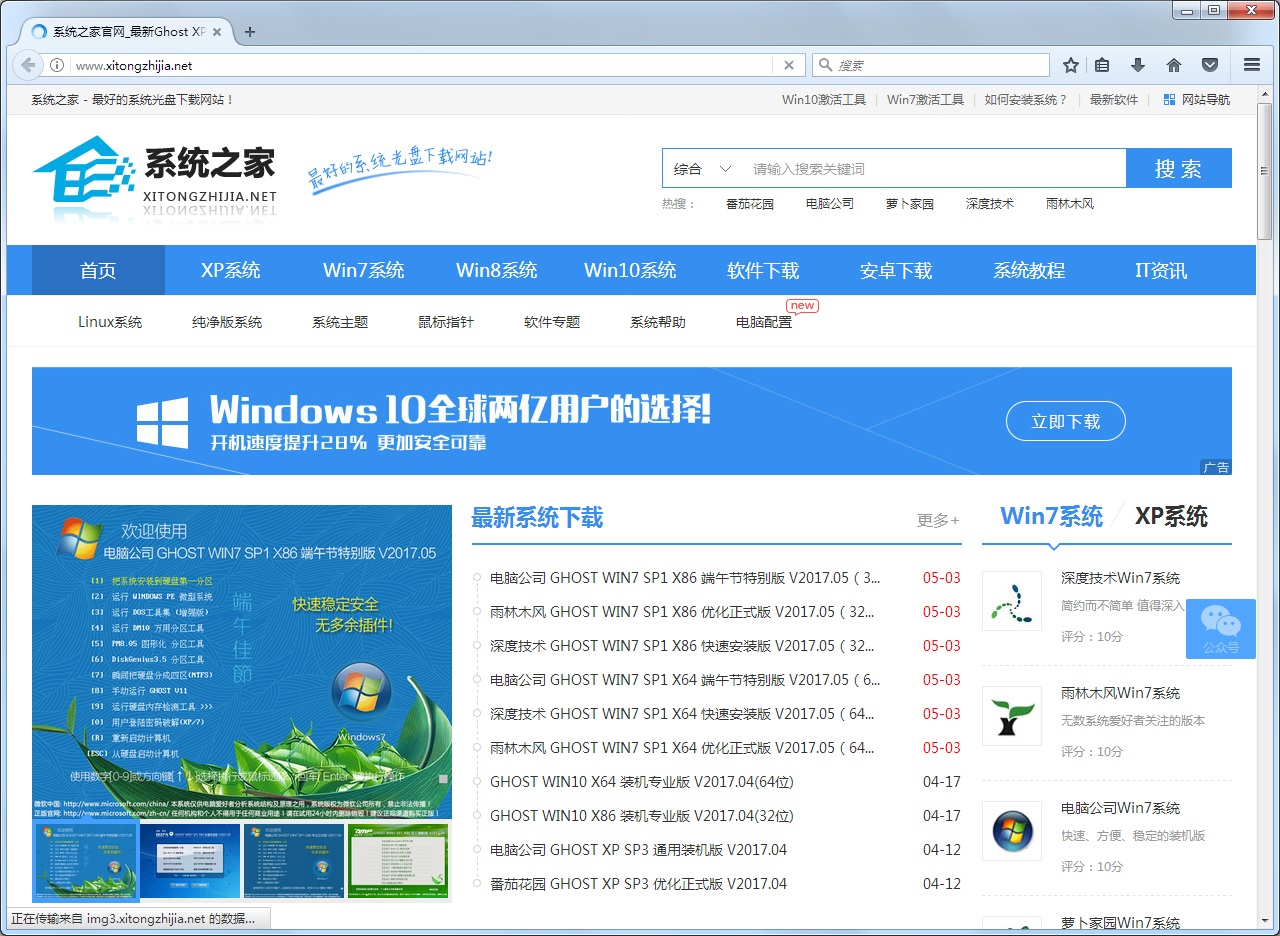Click the 请输入搜索关键词 search field
1280x936 pixels.
(x=935, y=169)
